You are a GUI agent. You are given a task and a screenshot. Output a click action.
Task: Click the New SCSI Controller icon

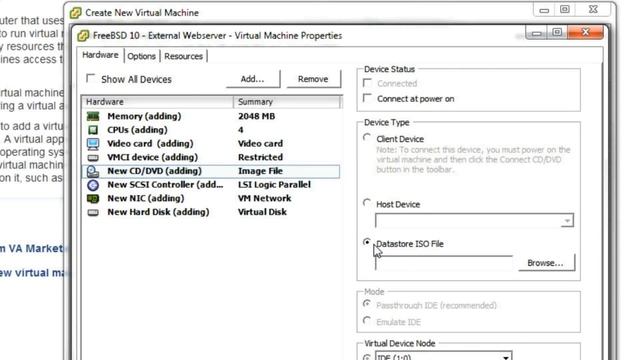(93, 185)
